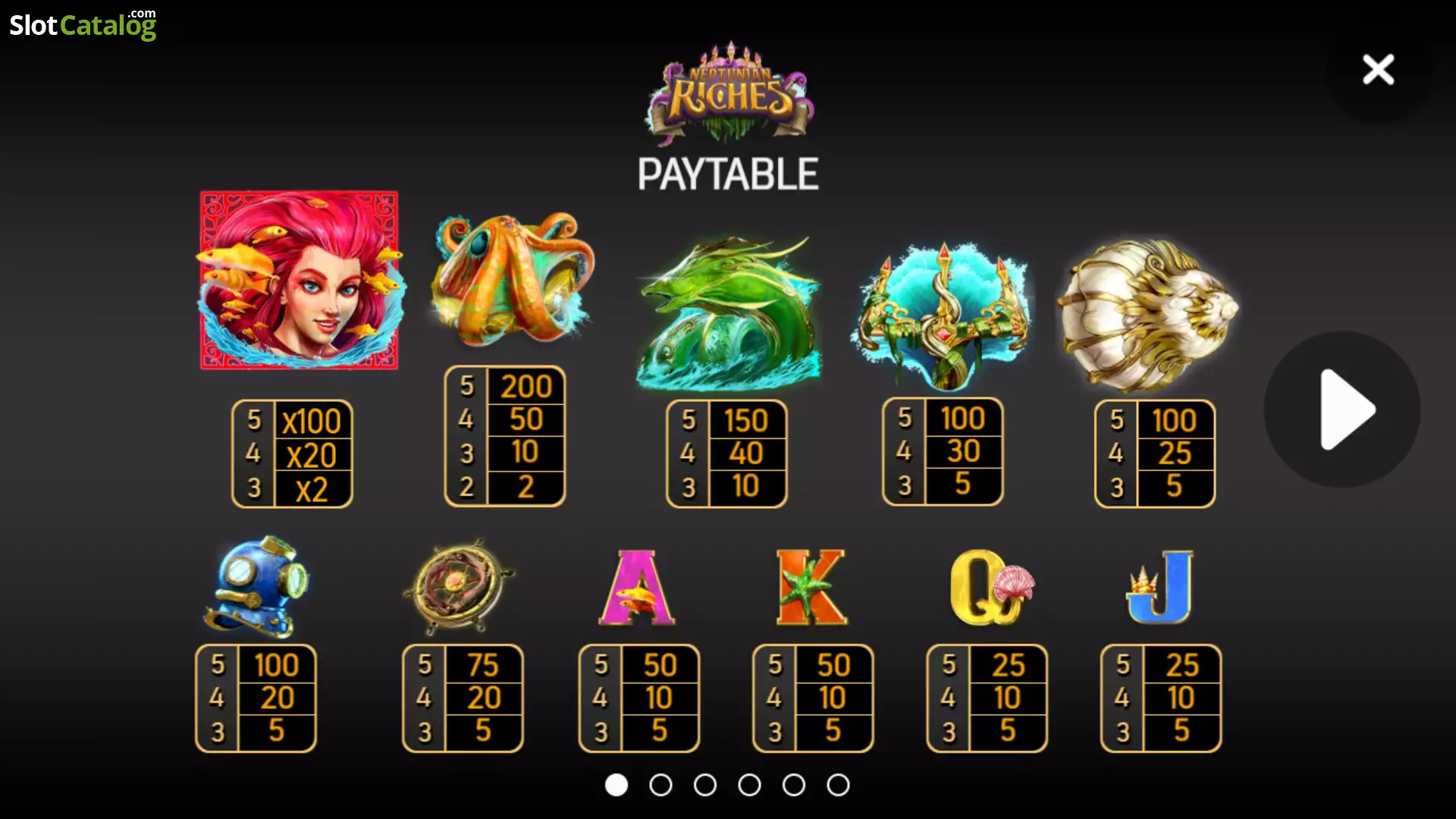Image resolution: width=1456 pixels, height=819 pixels.
Task: Jump to the third page dot
Action: point(705,785)
